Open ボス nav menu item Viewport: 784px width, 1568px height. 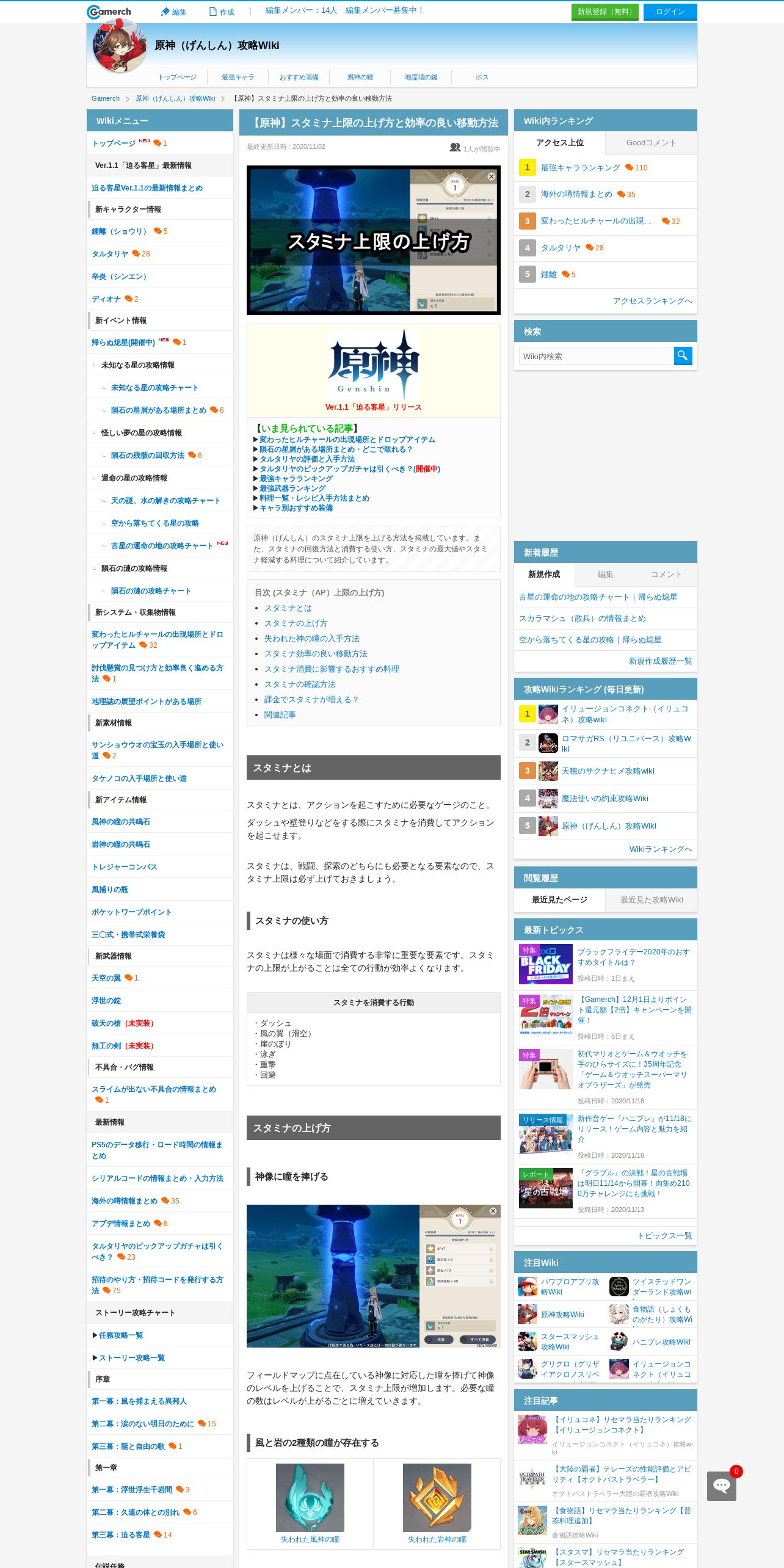(482, 77)
